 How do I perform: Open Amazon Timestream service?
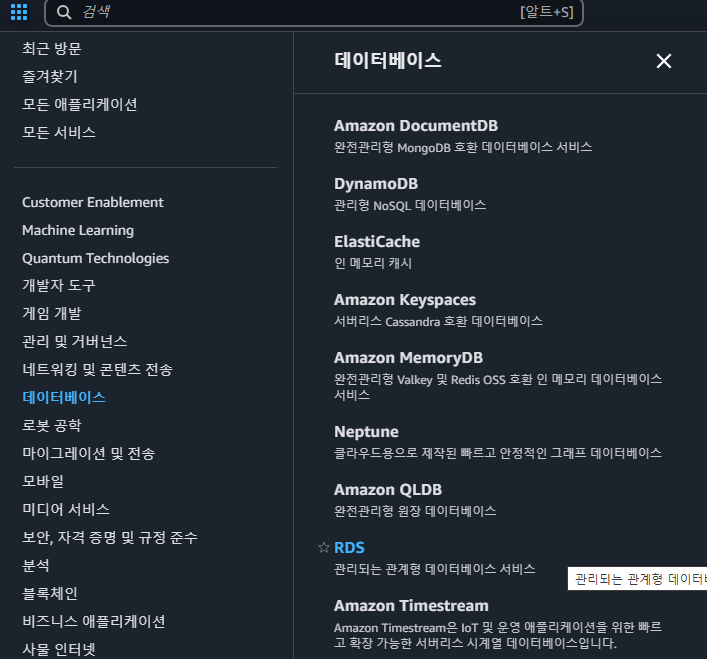[x=411, y=606]
